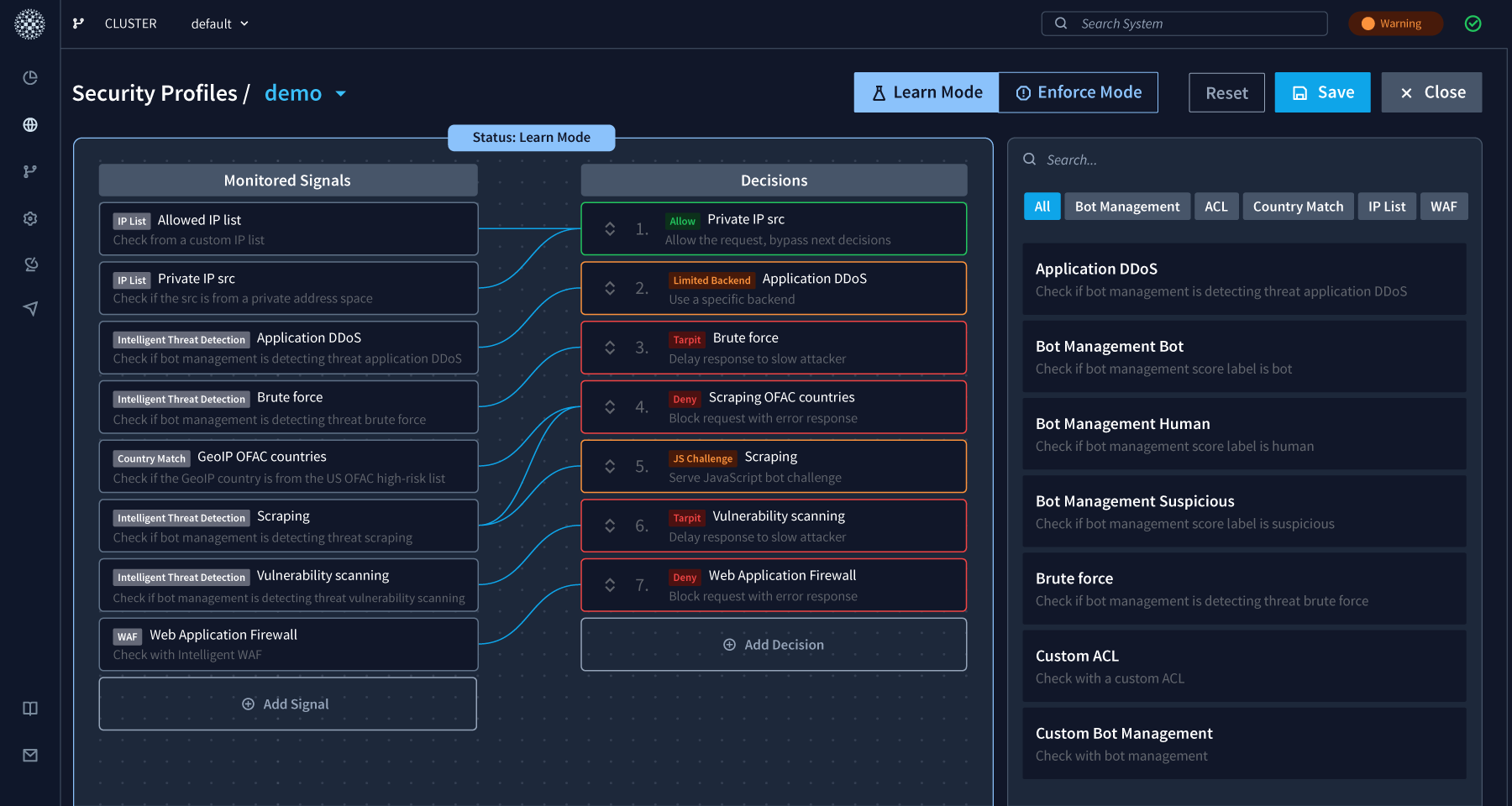Select the Bot Management filter tab
The height and width of the screenshot is (806, 1512).
[1126, 207]
